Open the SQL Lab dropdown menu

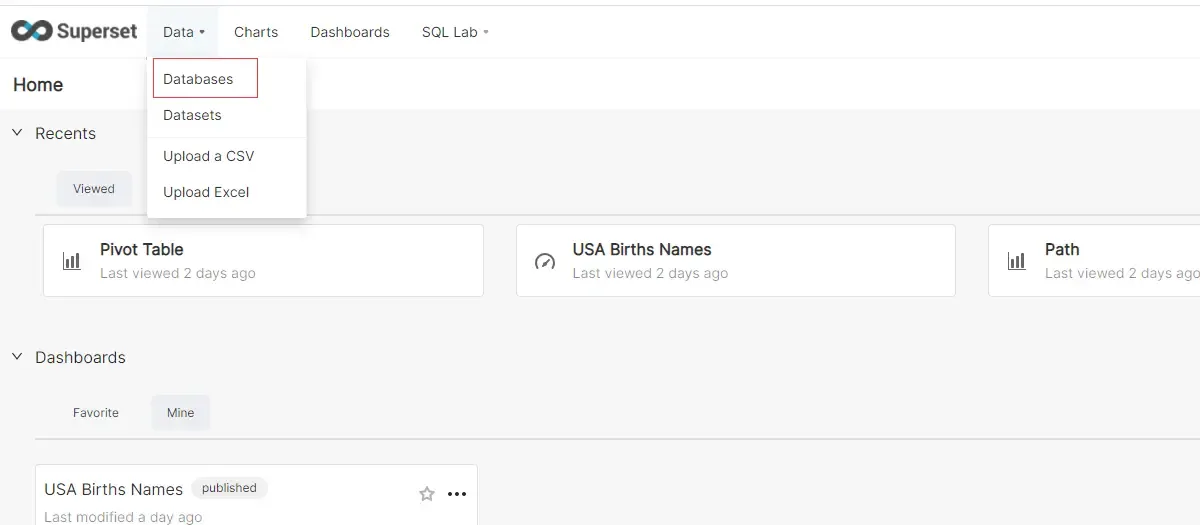click(455, 32)
